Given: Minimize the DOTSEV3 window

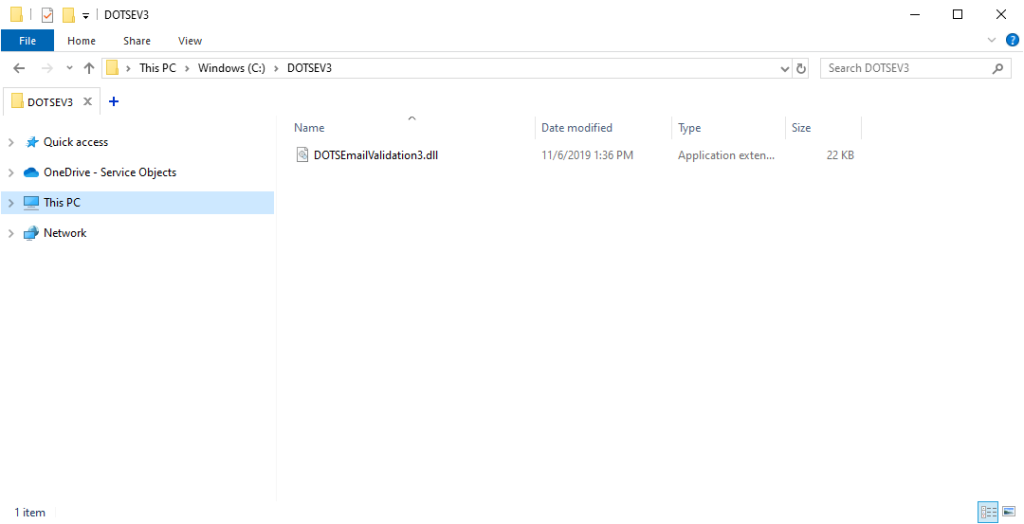Looking at the screenshot, I should 914,14.
